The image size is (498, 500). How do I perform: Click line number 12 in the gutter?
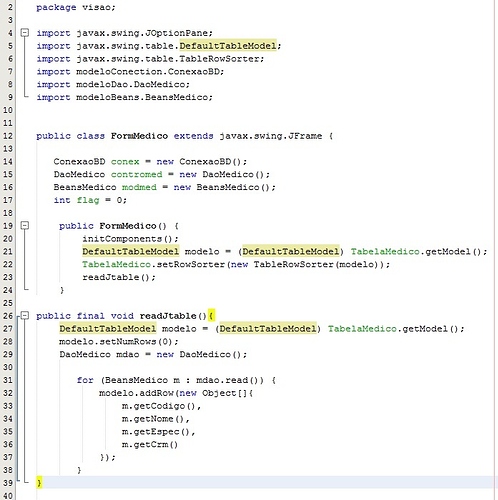click(x=8, y=136)
